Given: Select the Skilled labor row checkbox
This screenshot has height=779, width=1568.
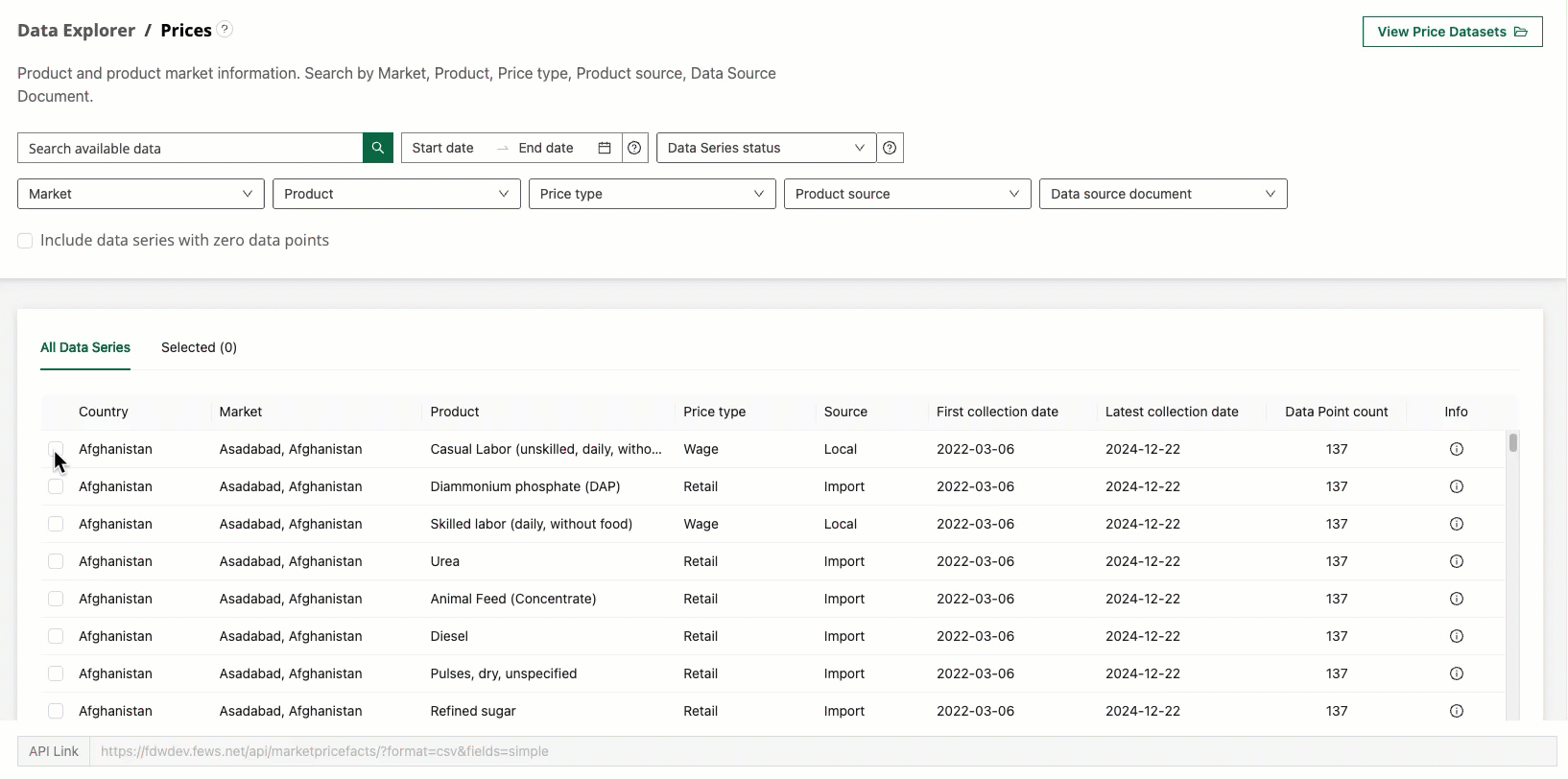Looking at the screenshot, I should point(56,524).
